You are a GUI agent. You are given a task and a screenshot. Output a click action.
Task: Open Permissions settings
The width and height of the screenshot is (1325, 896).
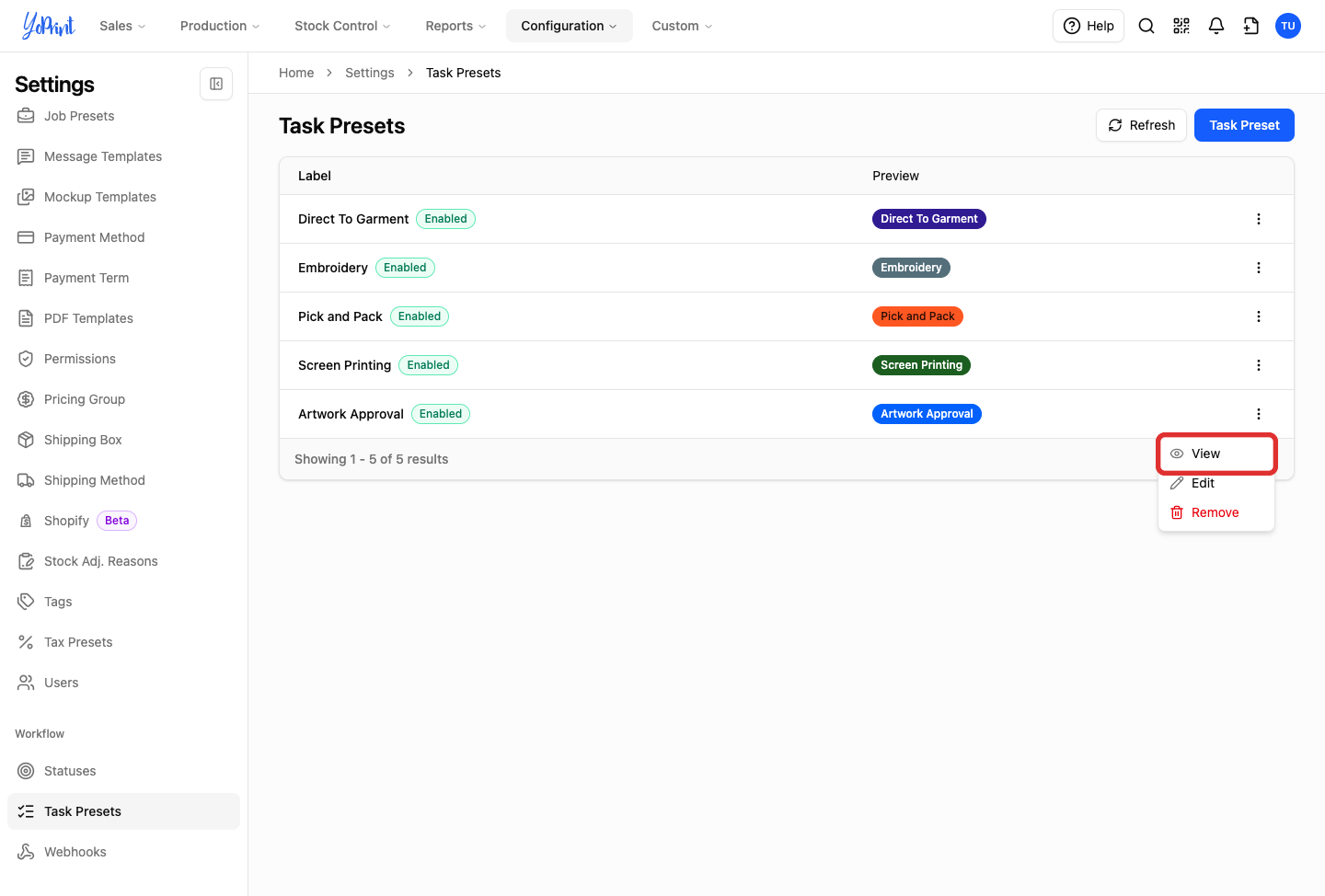tap(123, 359)
